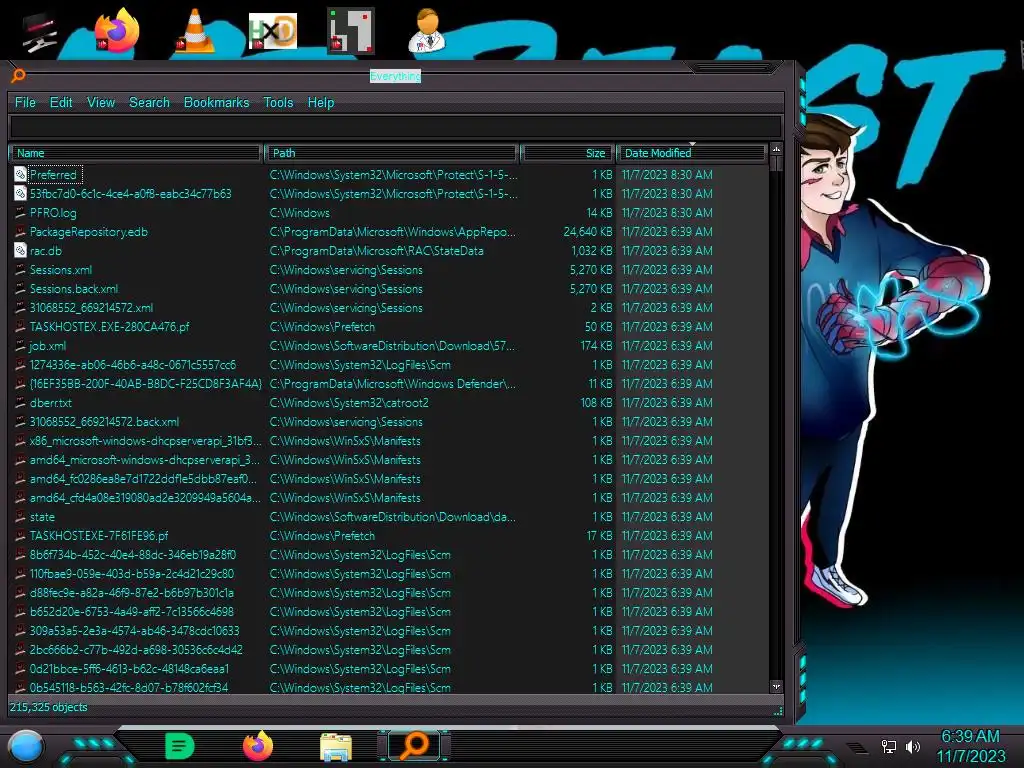Viewport: 1024px width, 768px height.
Task: Open the first desktop icon left of Firefox
Action: pyautogui.click(x=39, y=31)
